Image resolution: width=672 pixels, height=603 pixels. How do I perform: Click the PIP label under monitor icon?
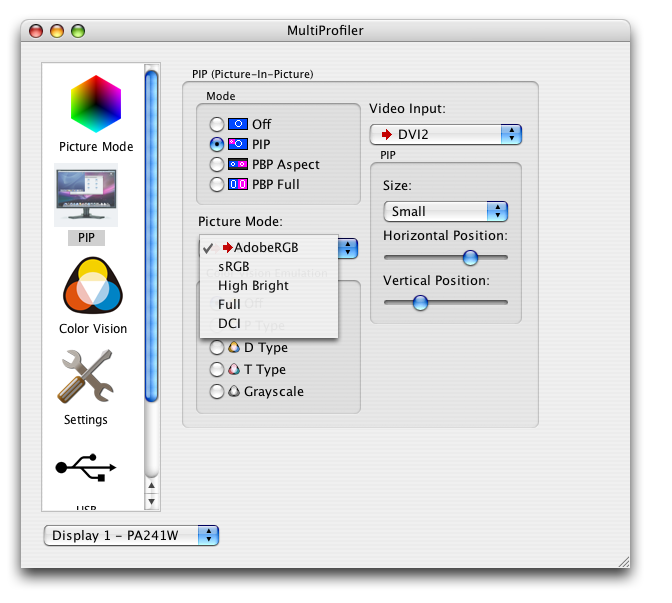[86, 238]
